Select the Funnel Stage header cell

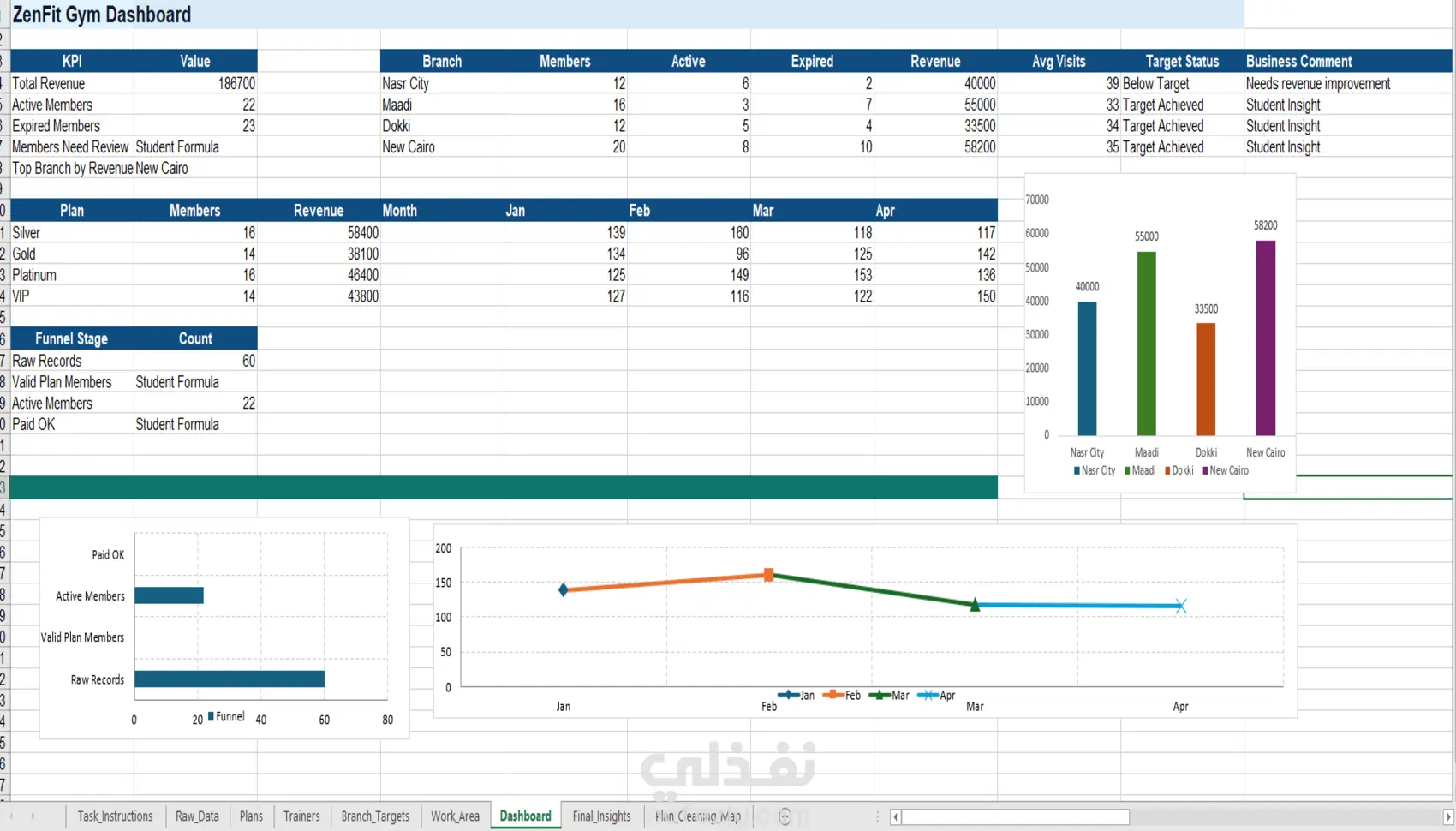72,338
